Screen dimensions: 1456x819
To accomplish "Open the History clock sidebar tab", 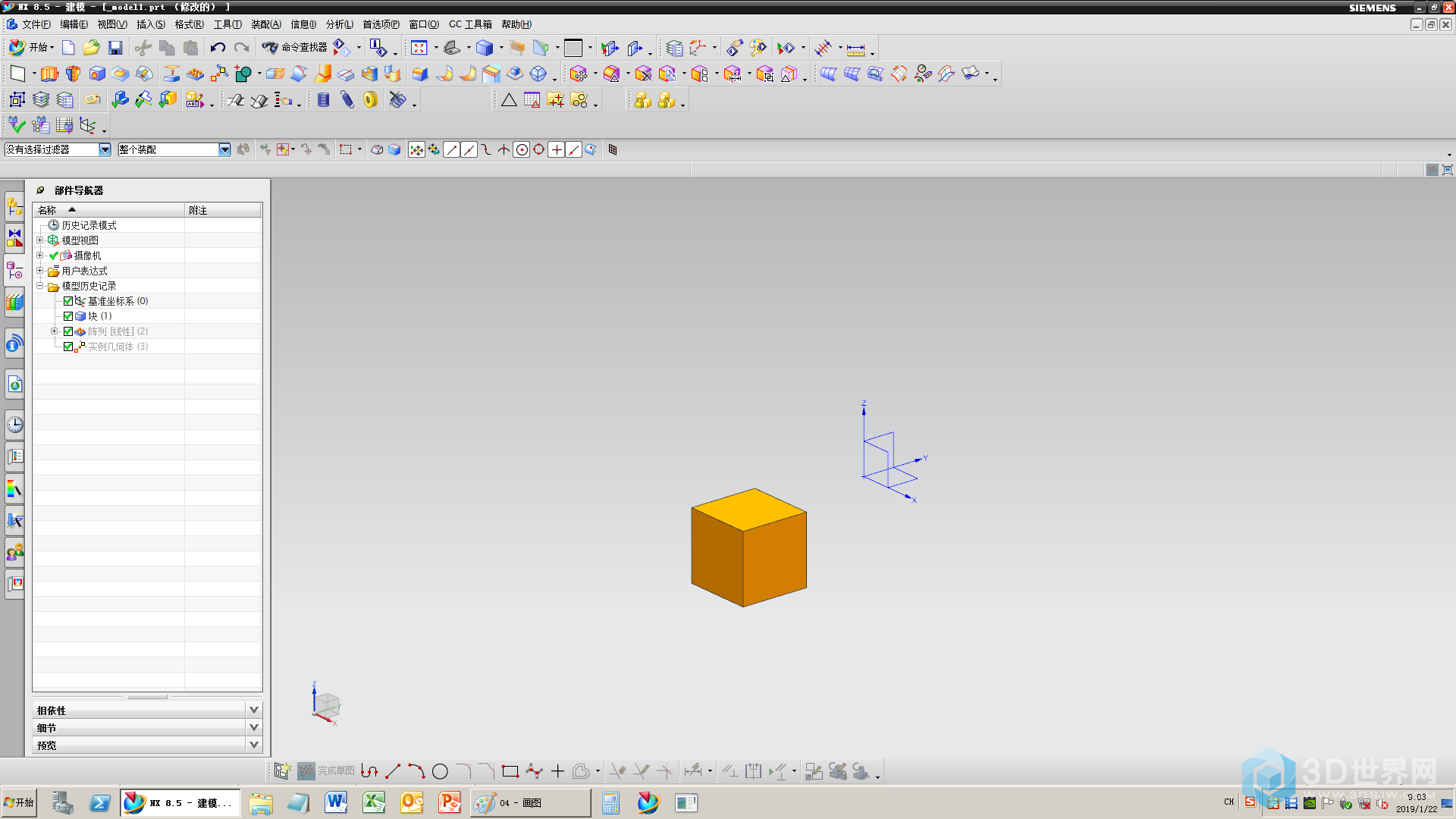I will coord(14,424).
